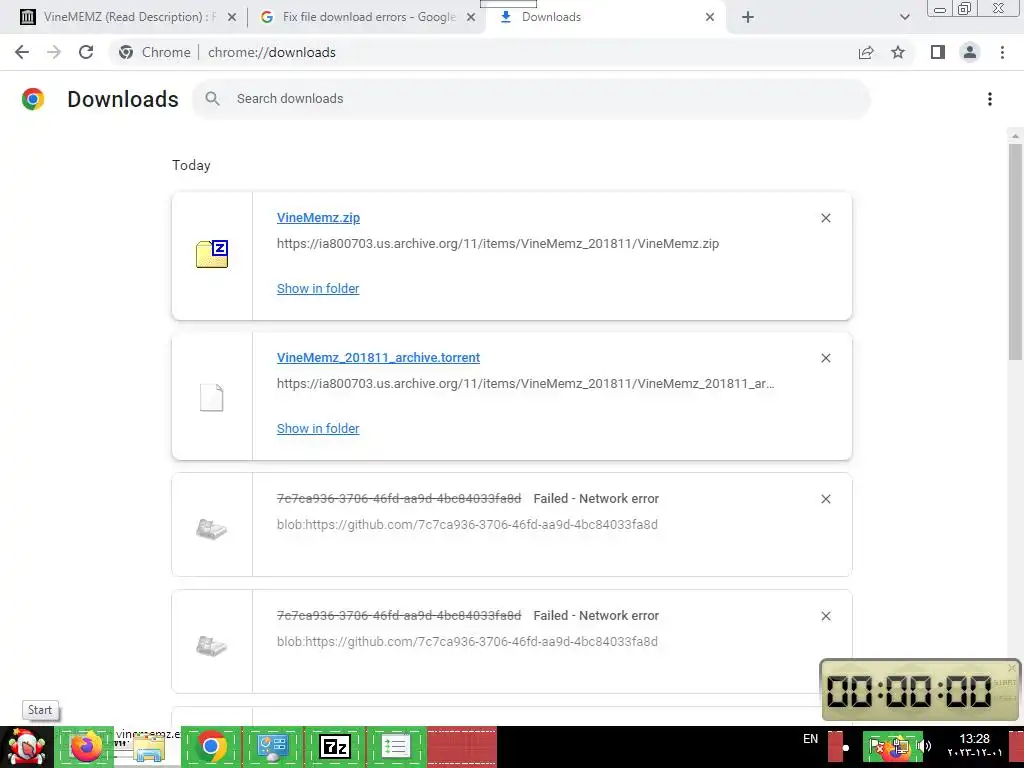
Task: Open the Start menu Santa button
Action: [26, 746]
